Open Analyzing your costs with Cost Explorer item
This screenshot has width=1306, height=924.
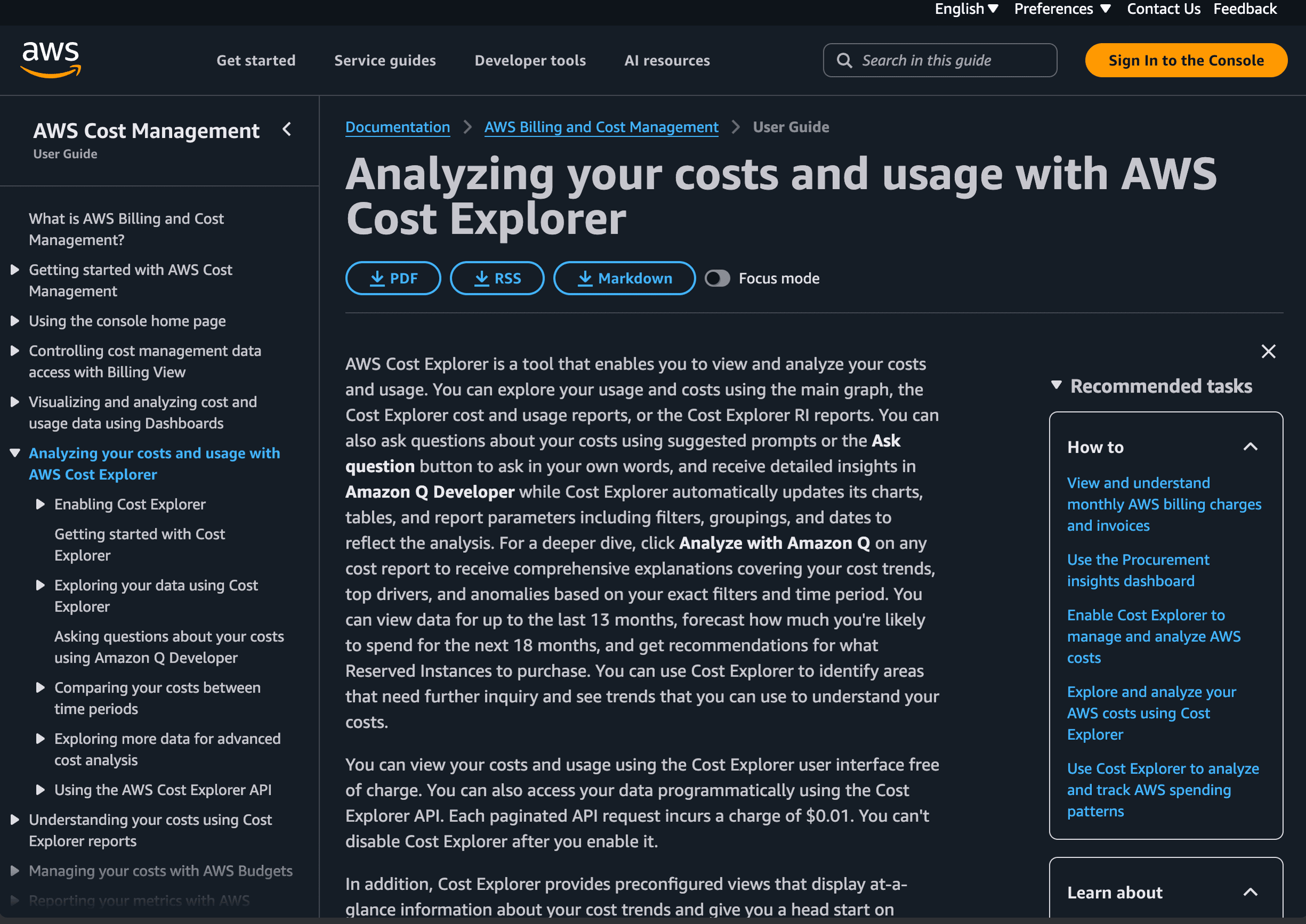coord(155,464)
